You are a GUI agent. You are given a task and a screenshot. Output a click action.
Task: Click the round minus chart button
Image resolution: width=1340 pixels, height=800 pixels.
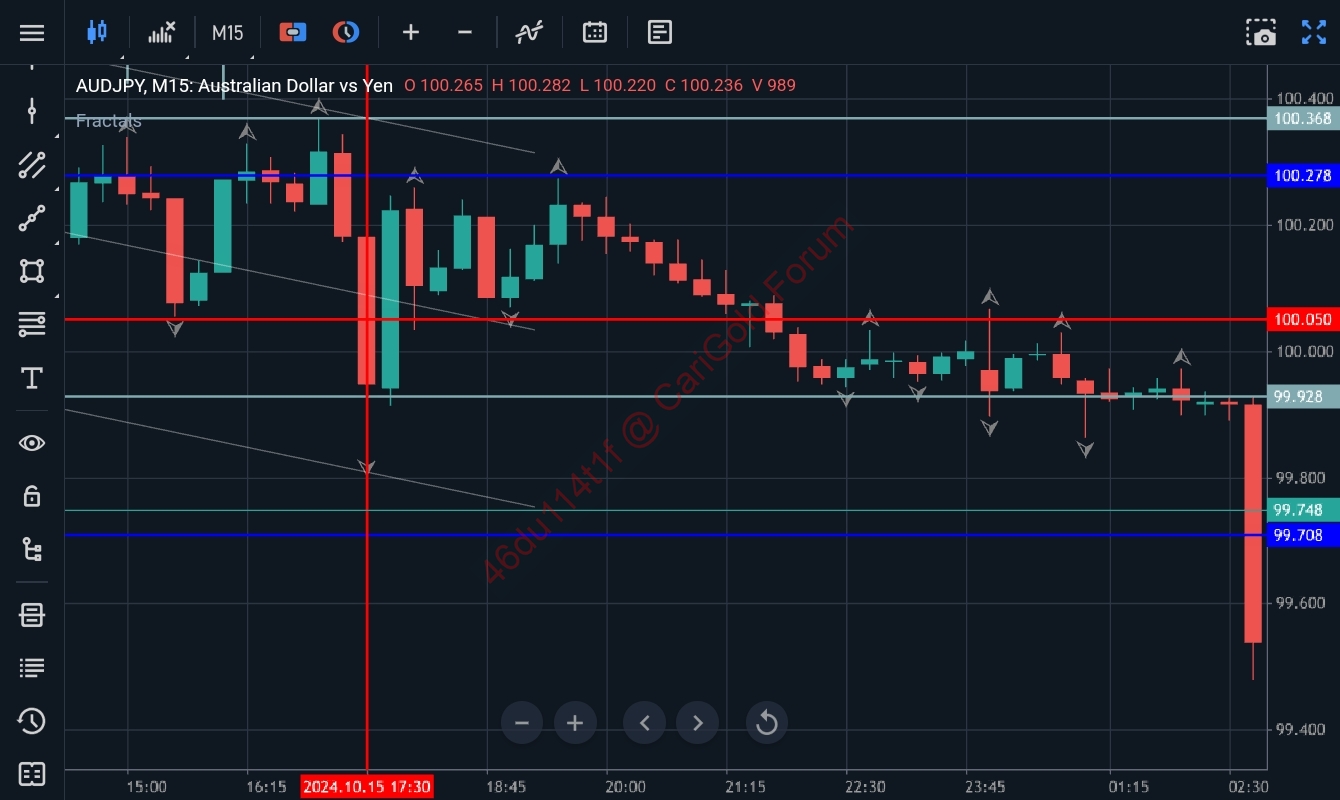point(522,722)
